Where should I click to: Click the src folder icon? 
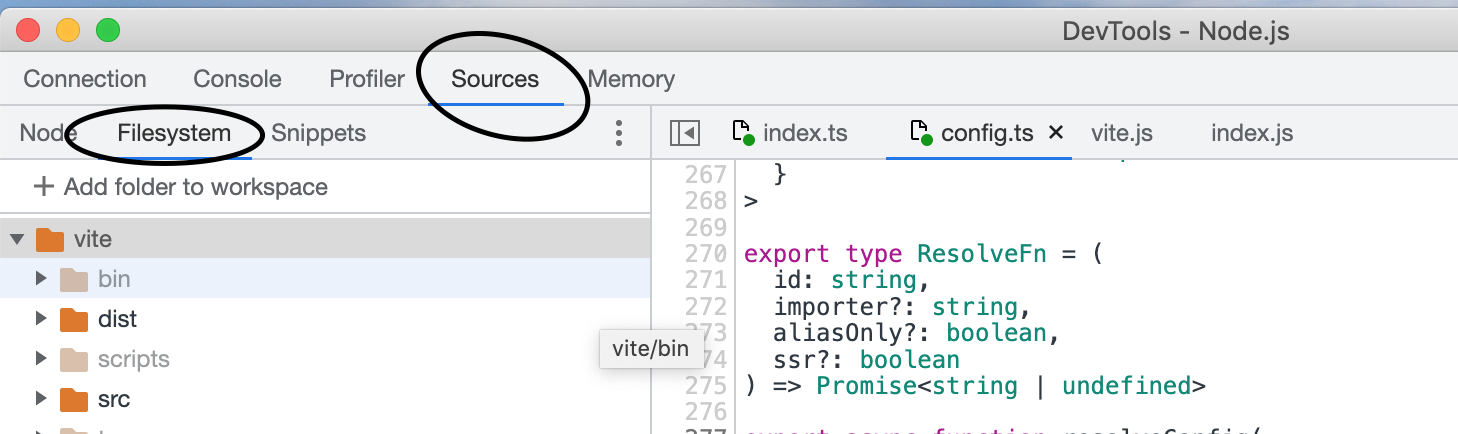pos(74,399)
